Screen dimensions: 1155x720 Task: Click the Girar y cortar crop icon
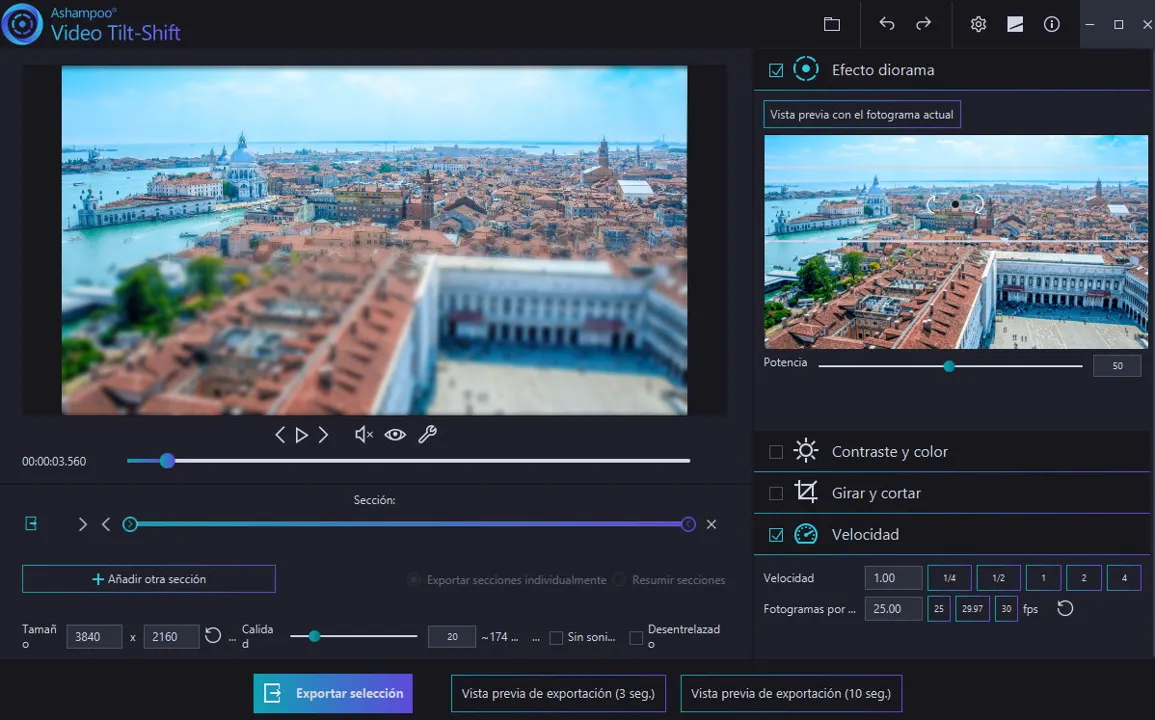coord(806,492)
